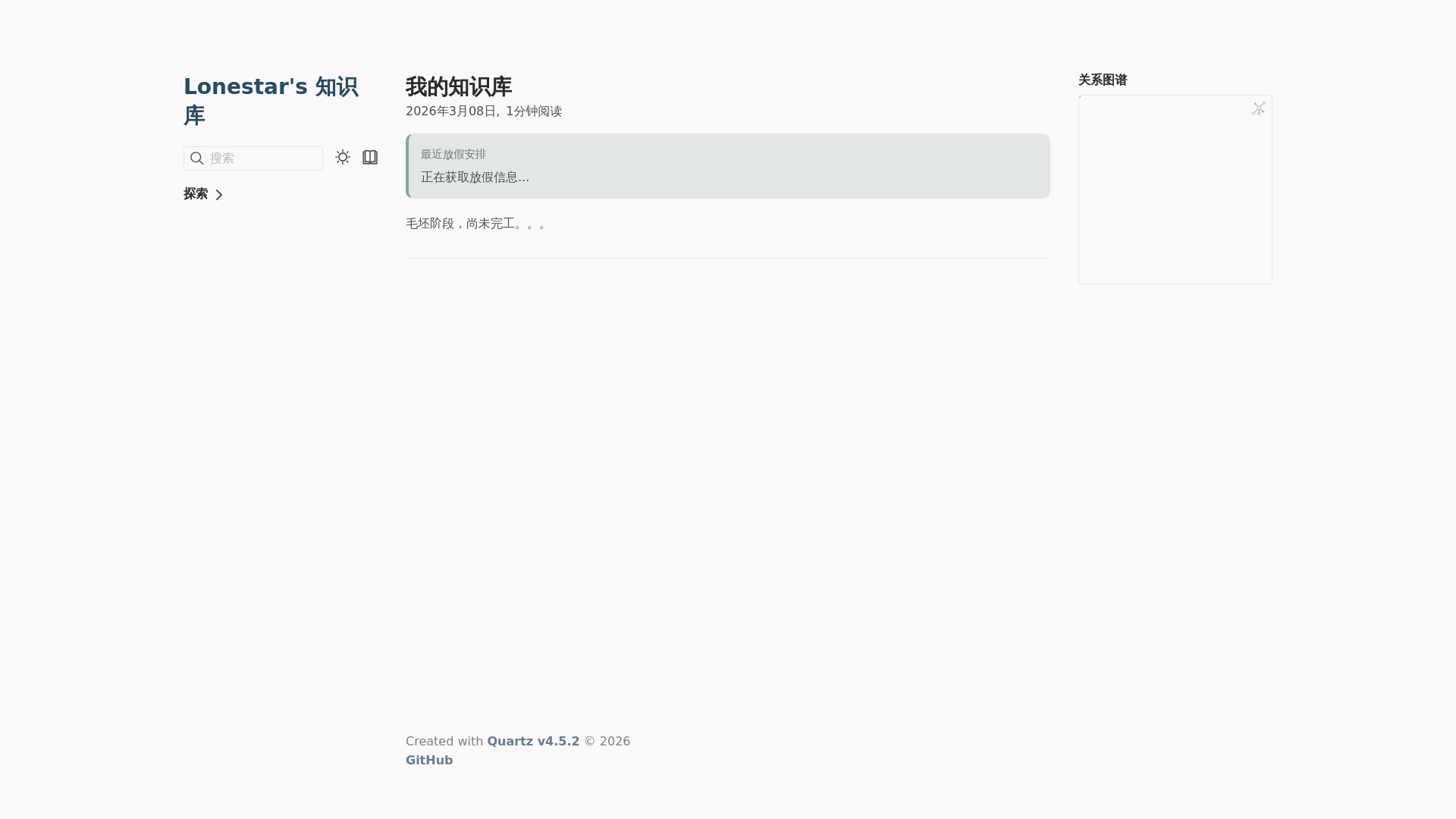The height and width of the screenshot is (819, 1456).
Task: Focus the 搜索 search field
Action: [x=253, y=158]
